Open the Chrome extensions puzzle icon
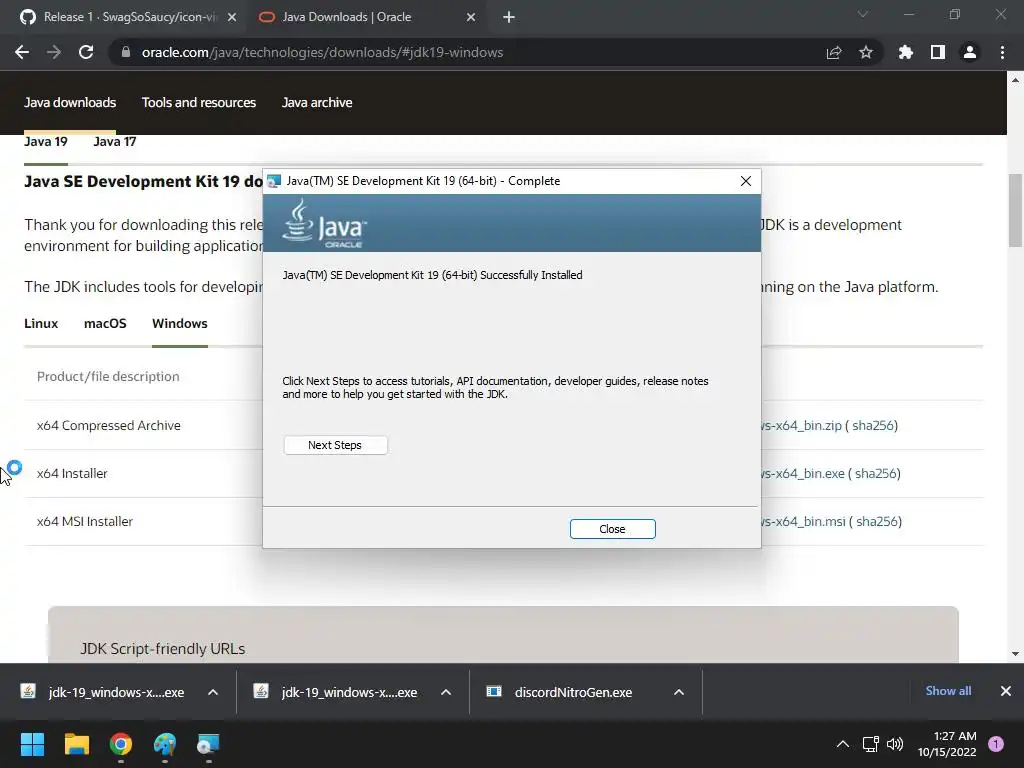Screen dimensions: 1024x768 [905, 52]
